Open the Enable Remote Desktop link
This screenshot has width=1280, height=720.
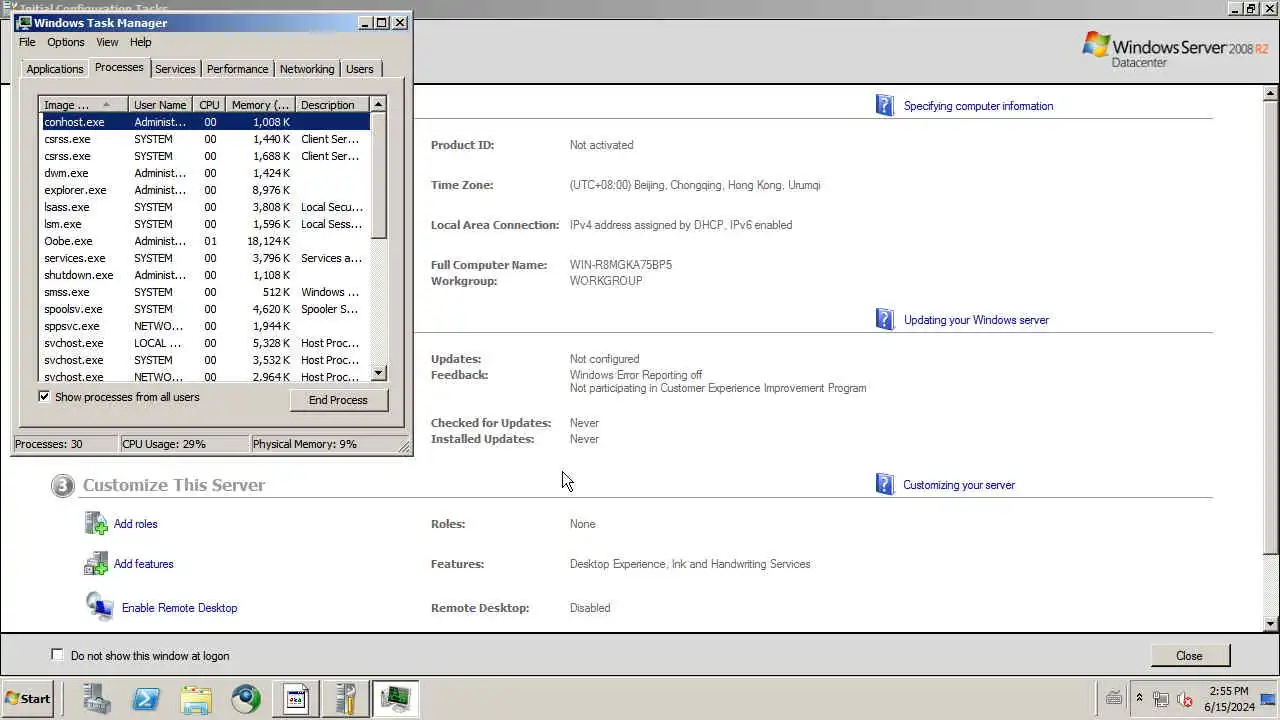tap(180, 608)
